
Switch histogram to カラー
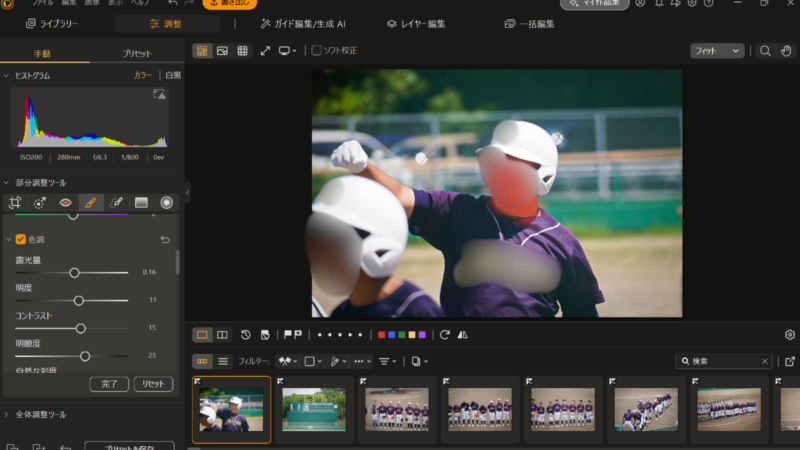[143, 76]
